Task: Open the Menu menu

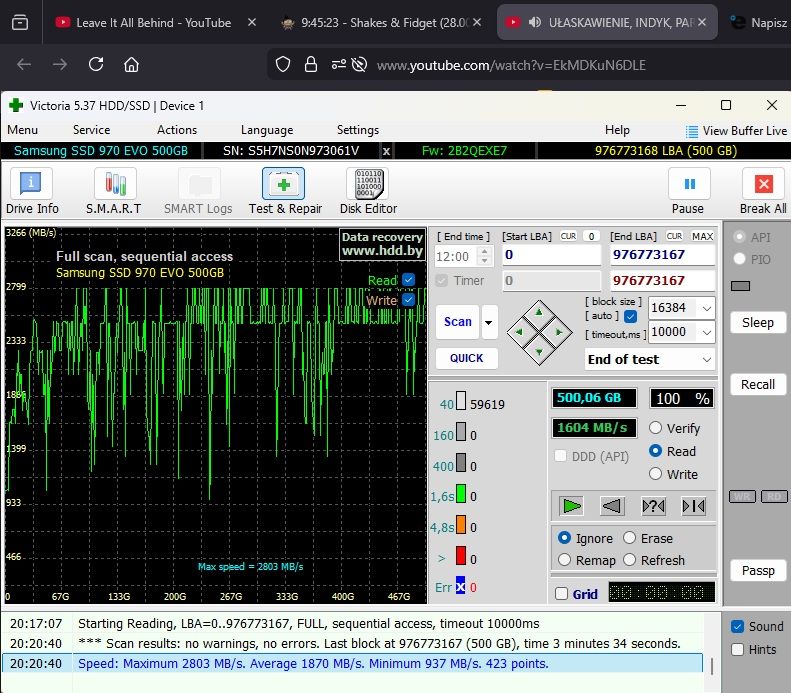Action: [x=22, y=130]
